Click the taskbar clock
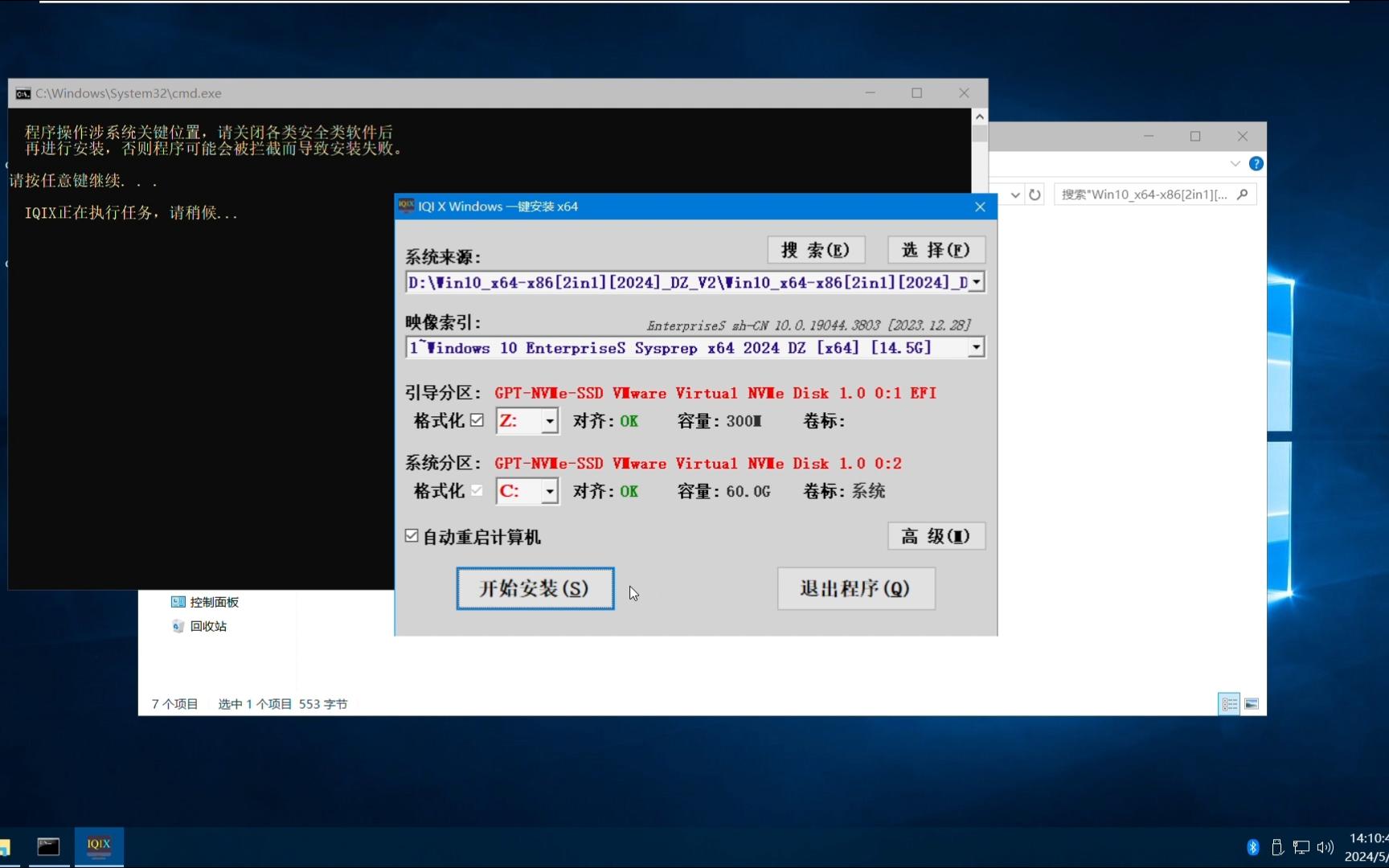The width and height of the screenshot is (1389, 868). [1366, 847]
